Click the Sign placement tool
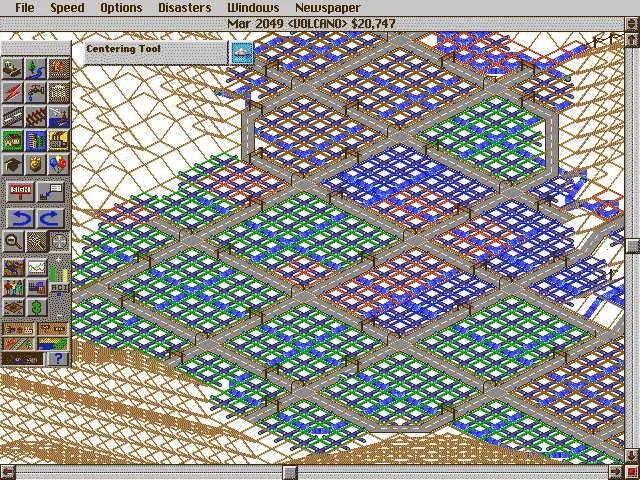Viewport: 640px width, 480px height. [x=18, y=191]
